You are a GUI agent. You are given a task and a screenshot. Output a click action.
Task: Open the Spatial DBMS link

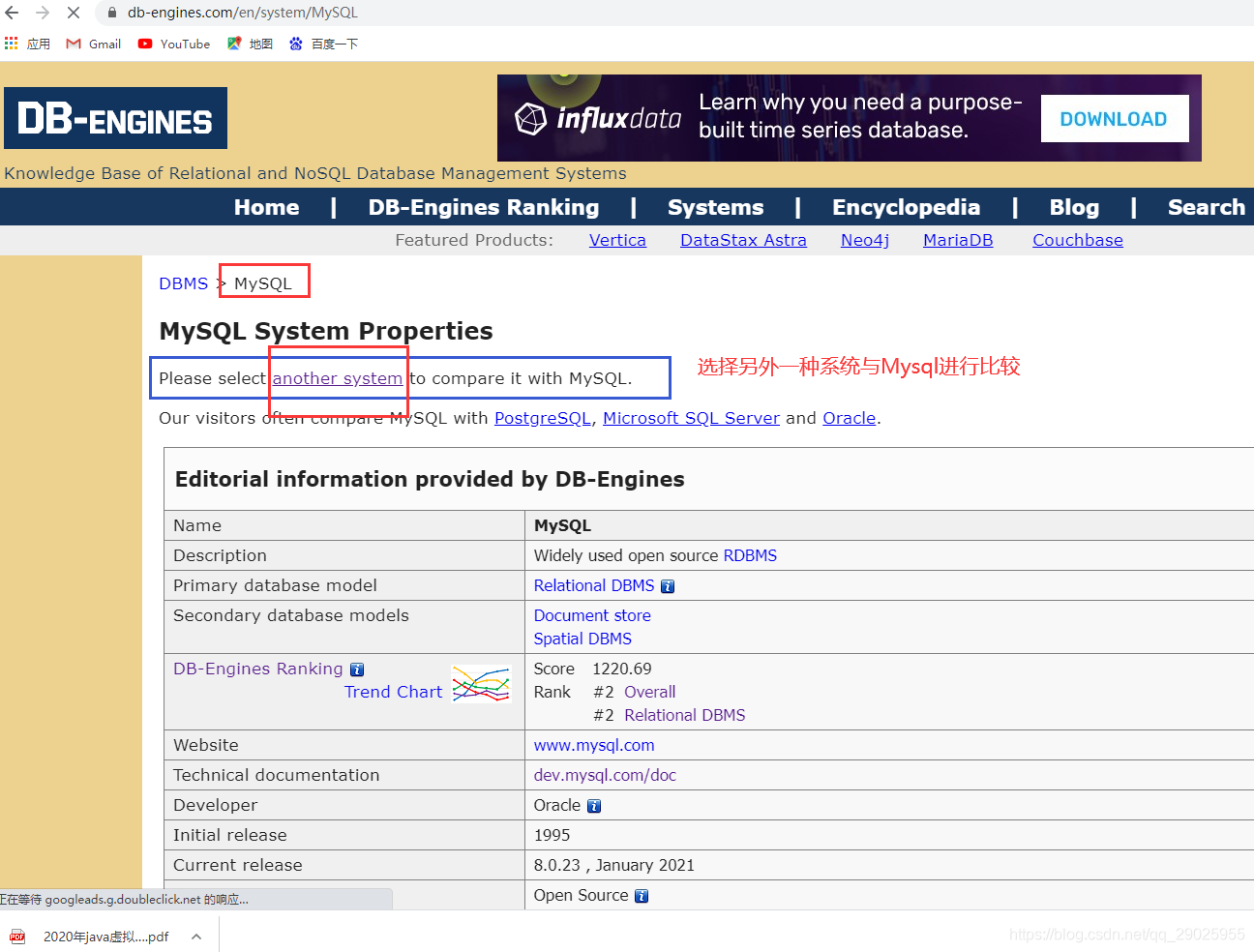pyautogui.click(x=582, y=639)
